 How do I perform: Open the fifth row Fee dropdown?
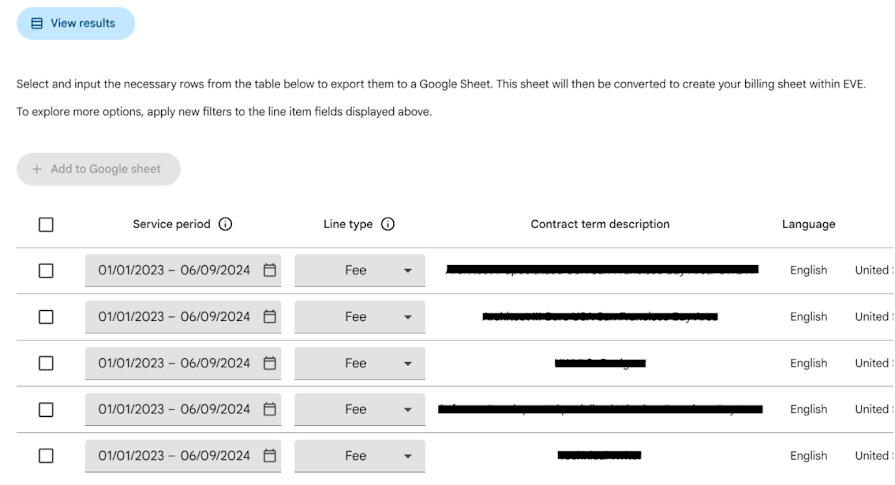click(x=360, y=456)
